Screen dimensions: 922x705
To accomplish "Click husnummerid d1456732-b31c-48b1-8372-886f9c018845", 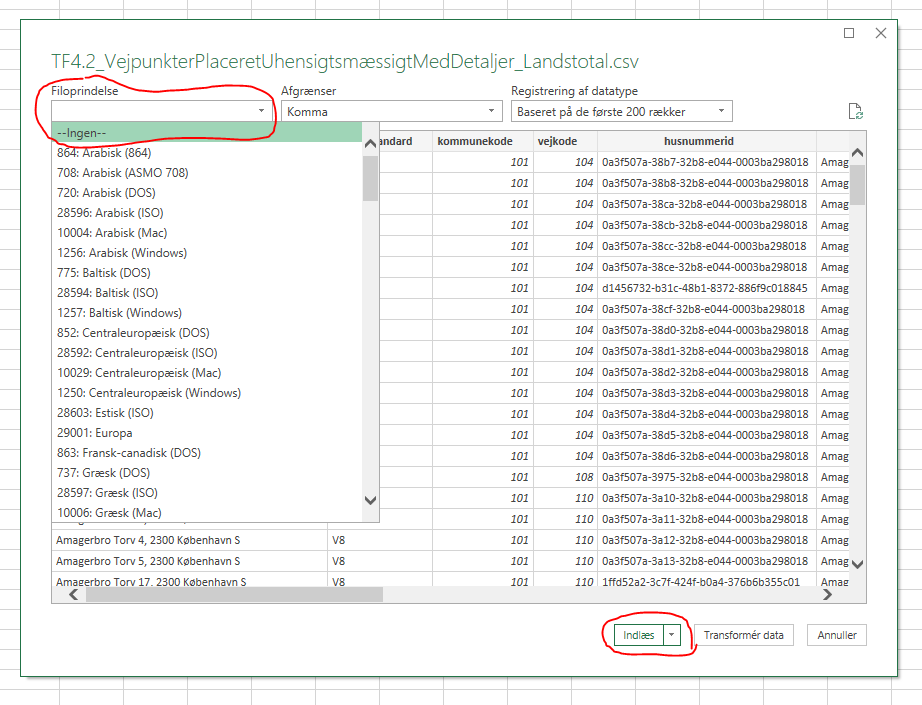I will click(x=707, y=288).
